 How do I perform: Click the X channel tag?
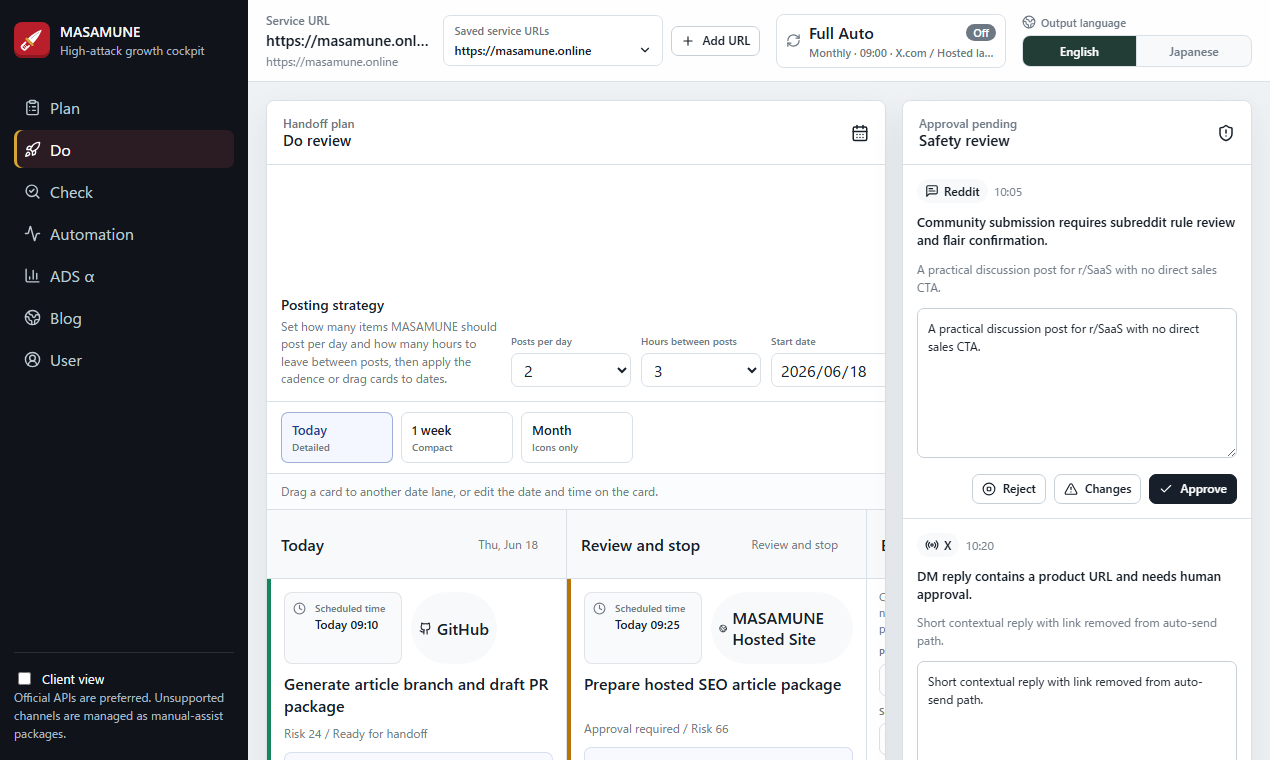tap(938, 545)
